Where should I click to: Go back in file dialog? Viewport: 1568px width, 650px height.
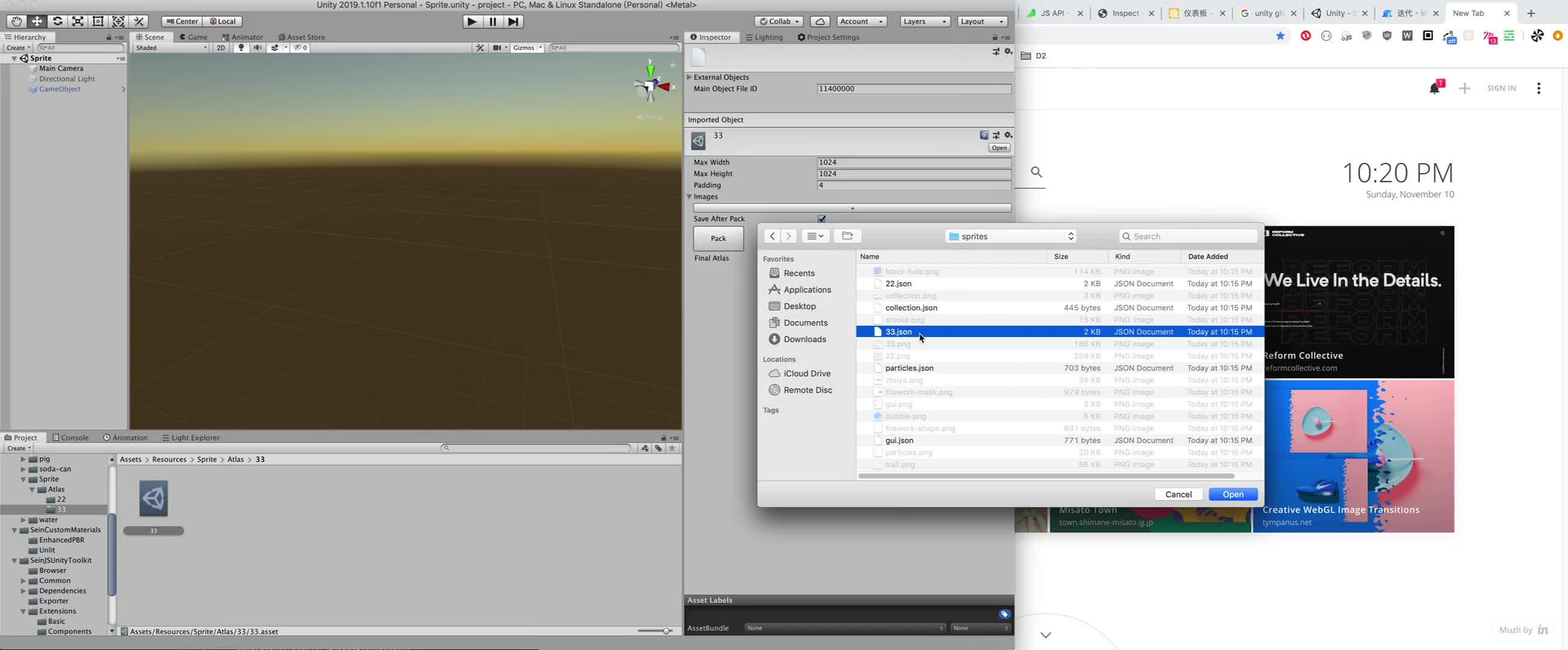click(772, 236)
